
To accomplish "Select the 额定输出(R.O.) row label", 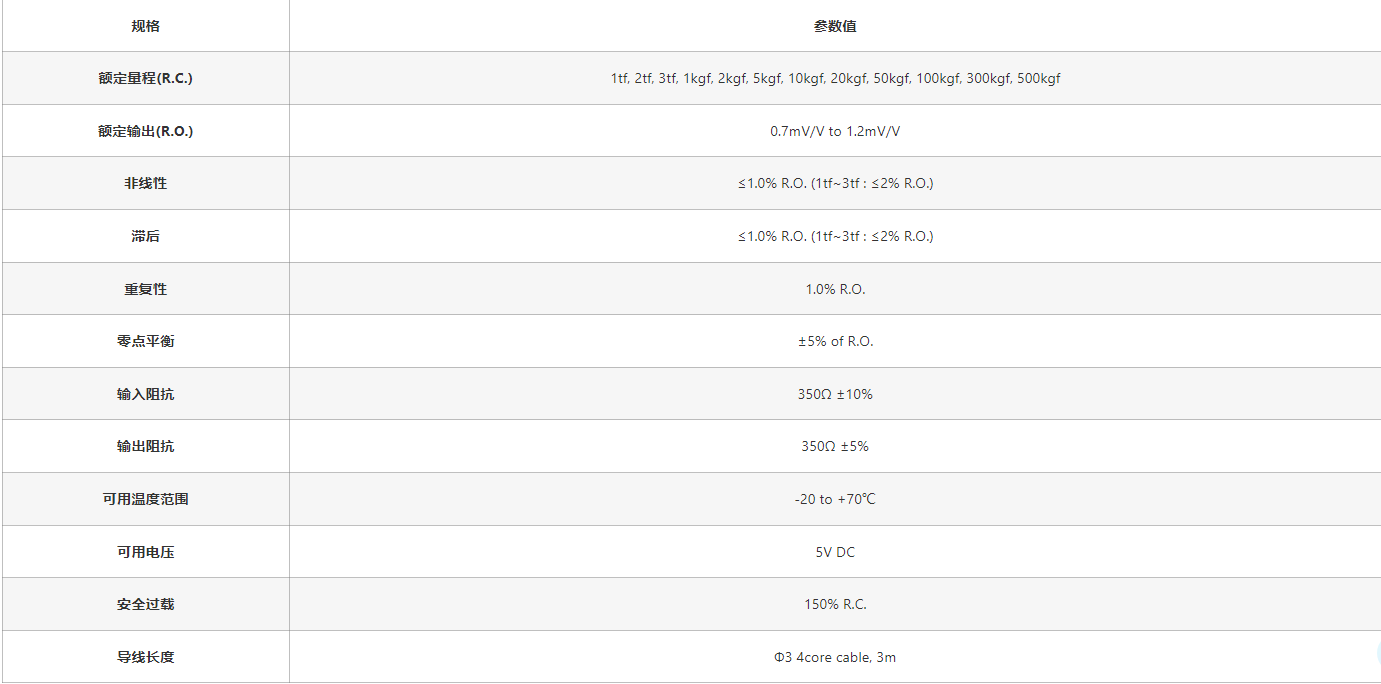I will [x=145, y=131].
